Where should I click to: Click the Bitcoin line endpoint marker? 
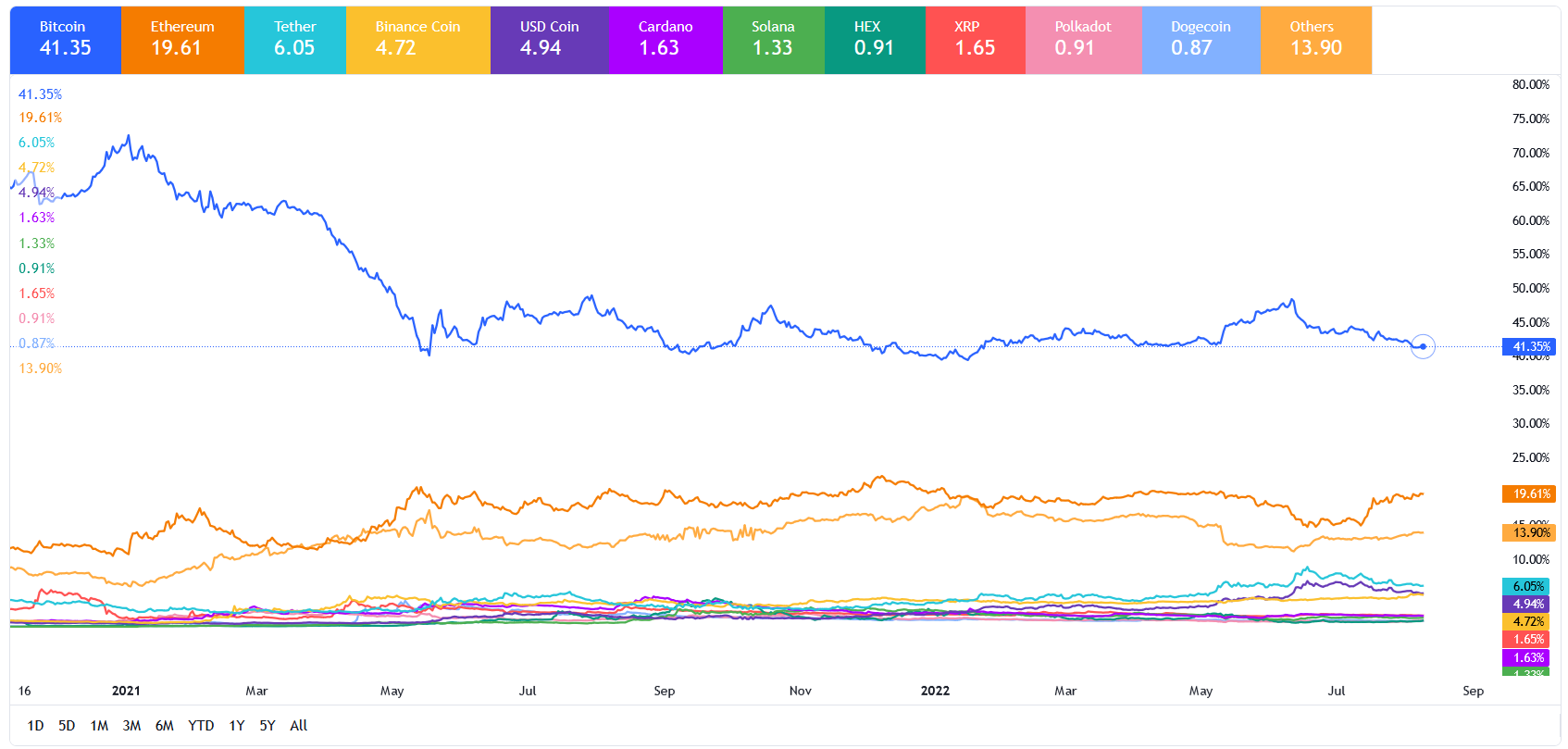[x=1423, y=347]
